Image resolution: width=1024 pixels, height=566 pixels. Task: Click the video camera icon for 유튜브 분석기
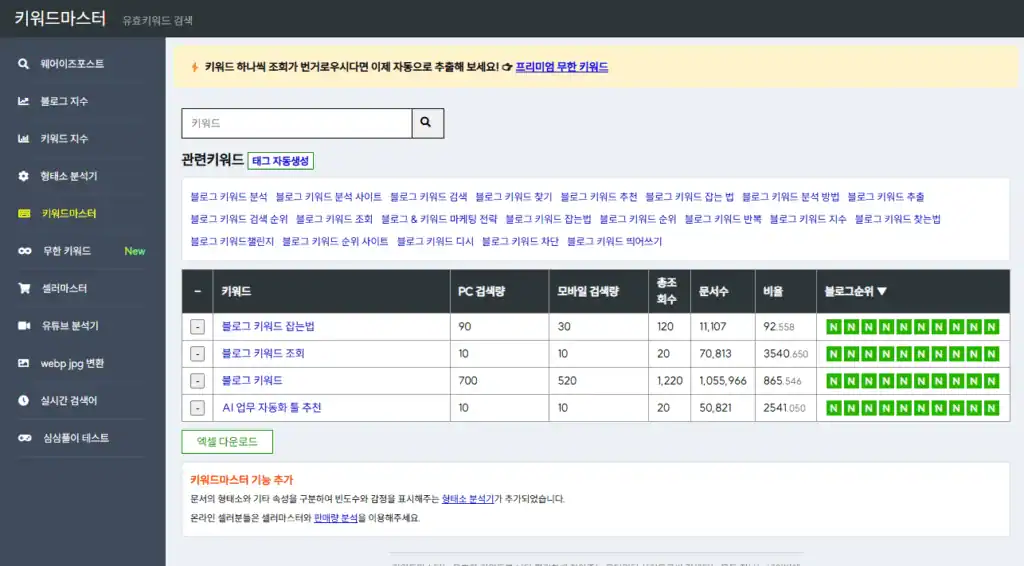[23, 326]
